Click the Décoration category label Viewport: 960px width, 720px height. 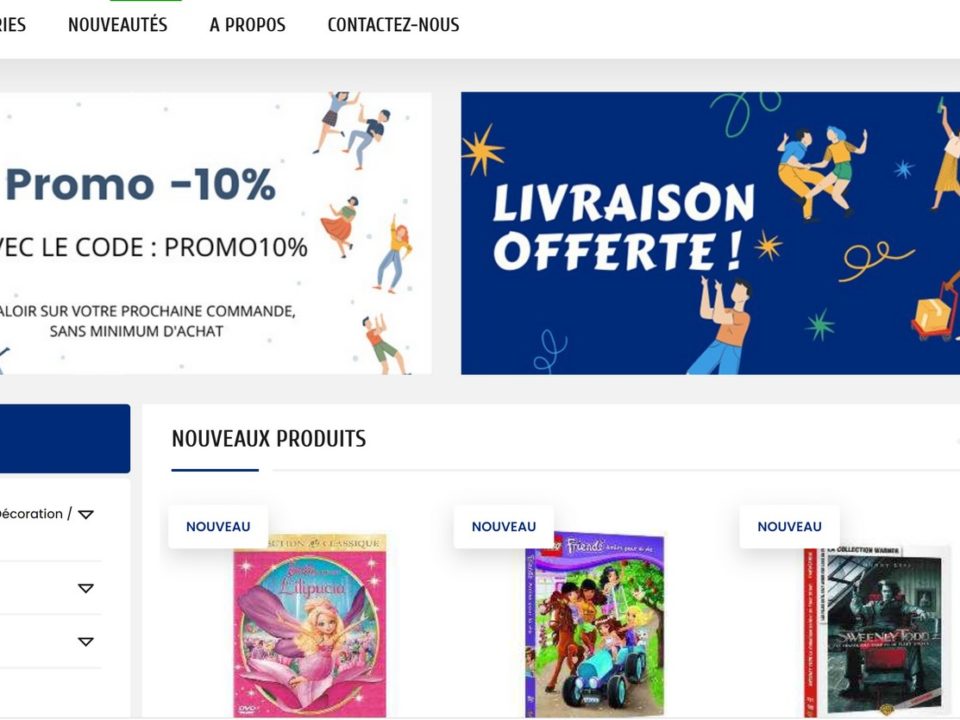[x=36, y=514]
